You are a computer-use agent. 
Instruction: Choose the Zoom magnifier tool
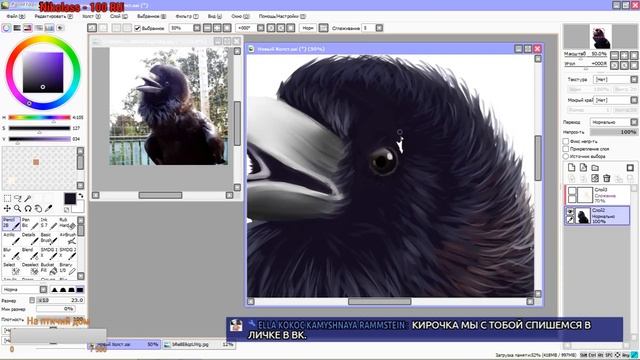point(18,209)
